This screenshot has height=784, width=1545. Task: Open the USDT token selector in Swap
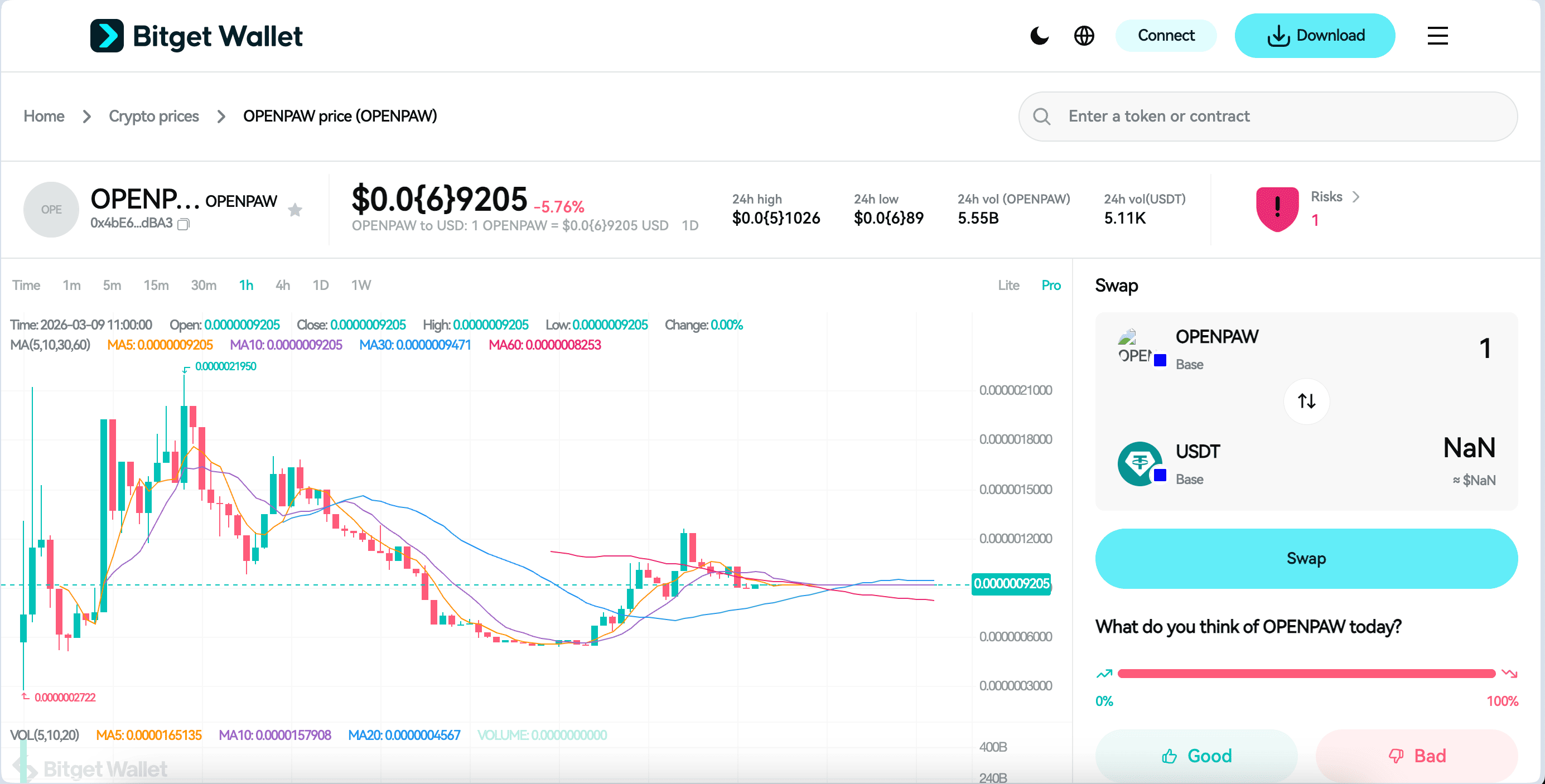[1197, 451]
